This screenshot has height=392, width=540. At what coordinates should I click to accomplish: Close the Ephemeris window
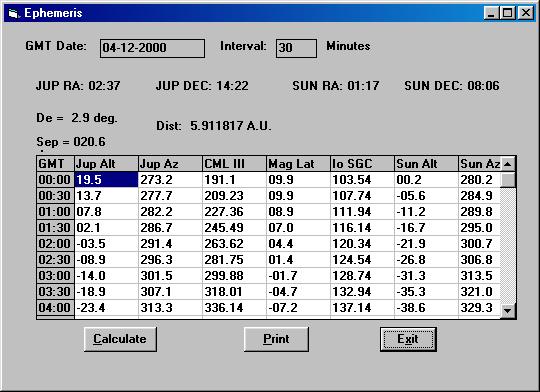tap(526, 13)
